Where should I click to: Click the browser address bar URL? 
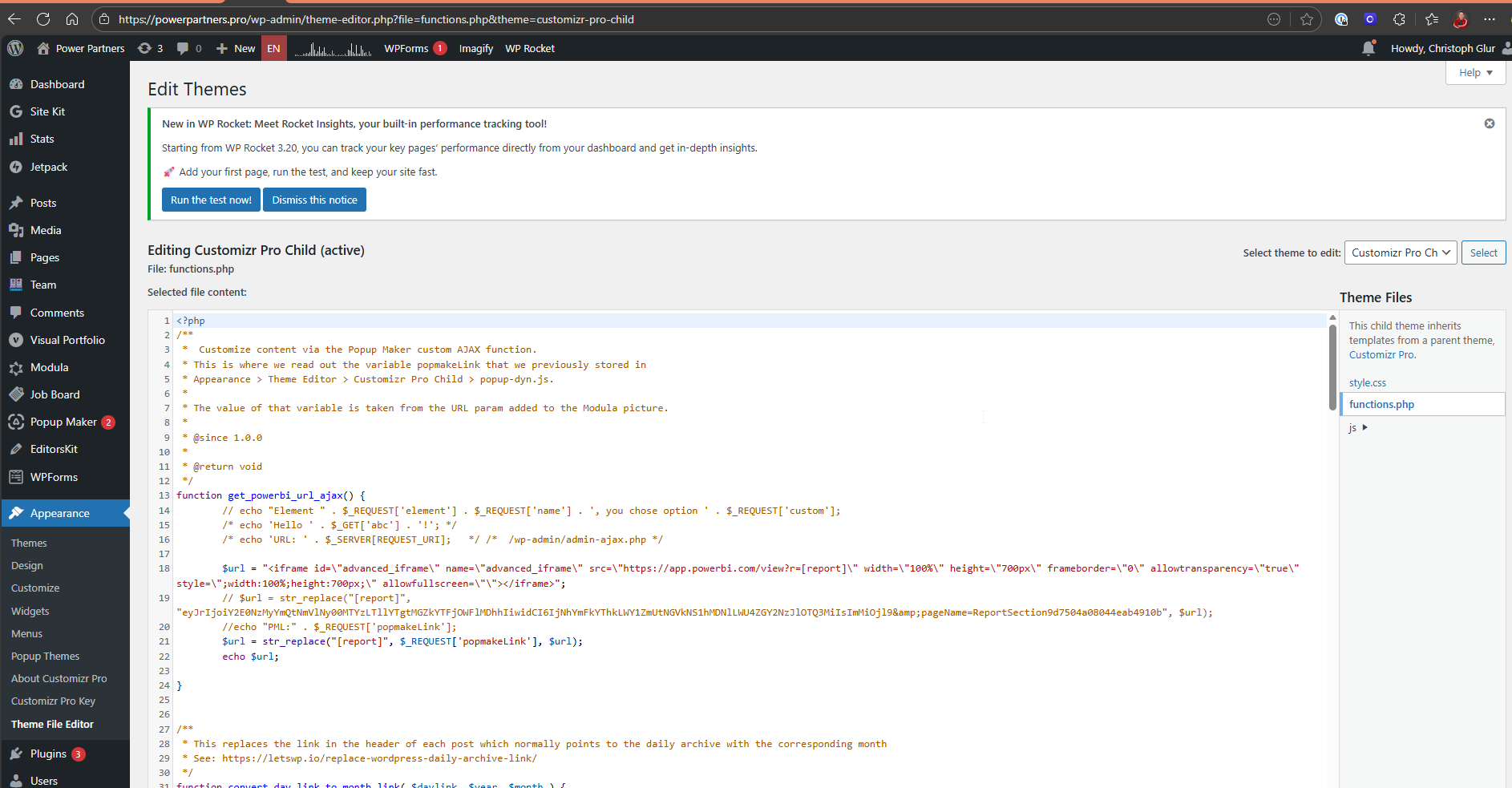(x=376, y=19)
